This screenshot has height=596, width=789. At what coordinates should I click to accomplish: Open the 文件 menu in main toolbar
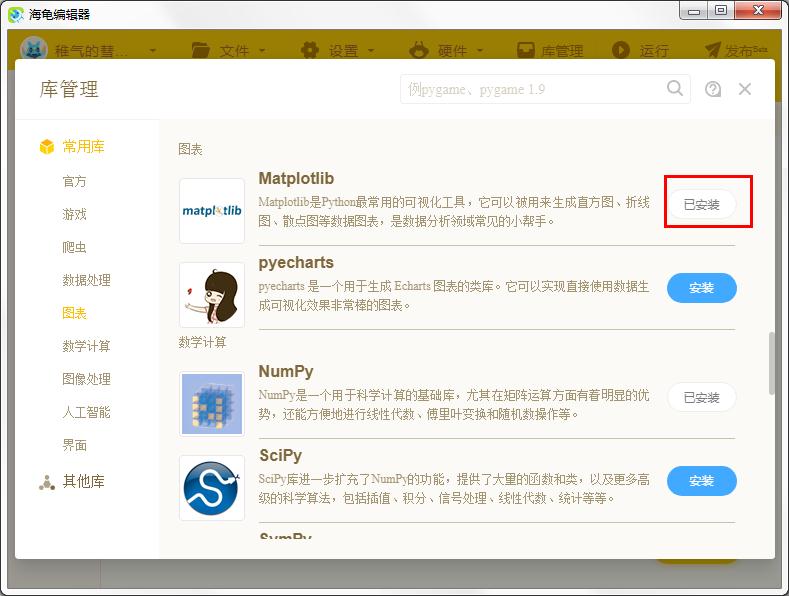[229, 50]
